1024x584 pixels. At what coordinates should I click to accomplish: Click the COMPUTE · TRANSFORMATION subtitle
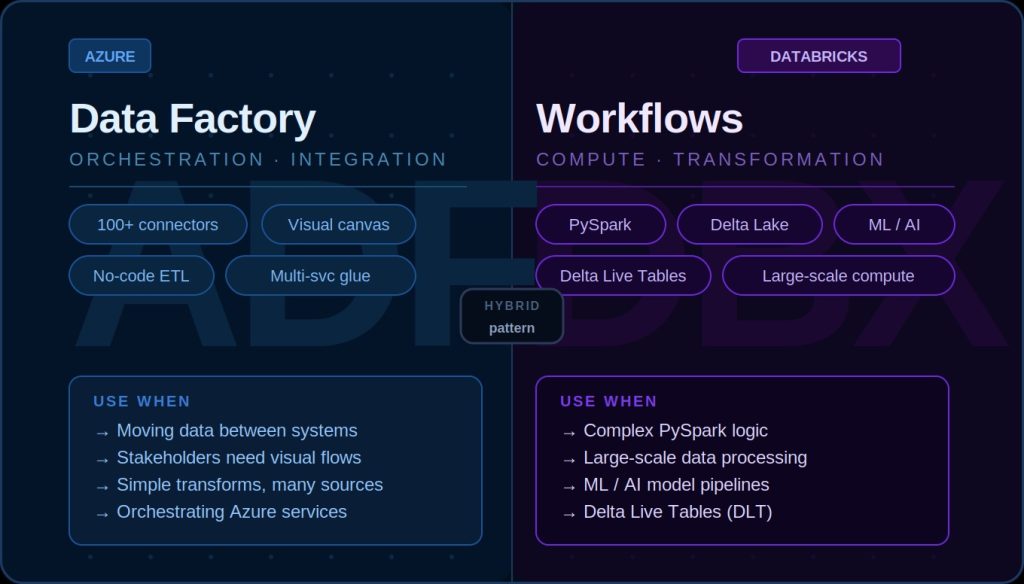tap(710, 159)
